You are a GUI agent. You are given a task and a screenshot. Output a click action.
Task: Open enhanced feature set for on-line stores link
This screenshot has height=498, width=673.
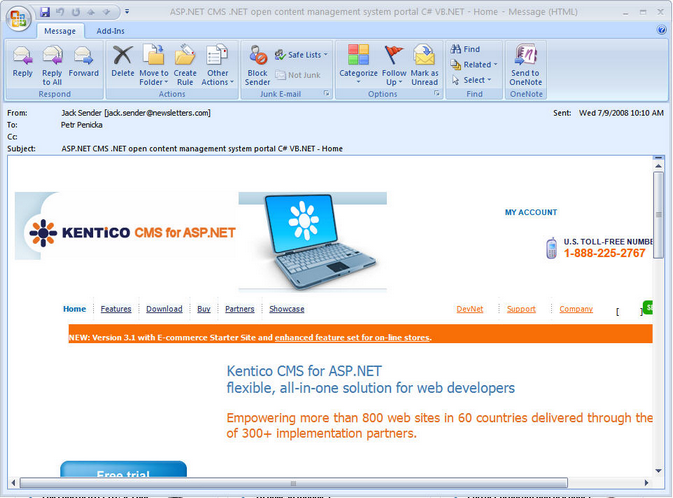click(352, 337)
